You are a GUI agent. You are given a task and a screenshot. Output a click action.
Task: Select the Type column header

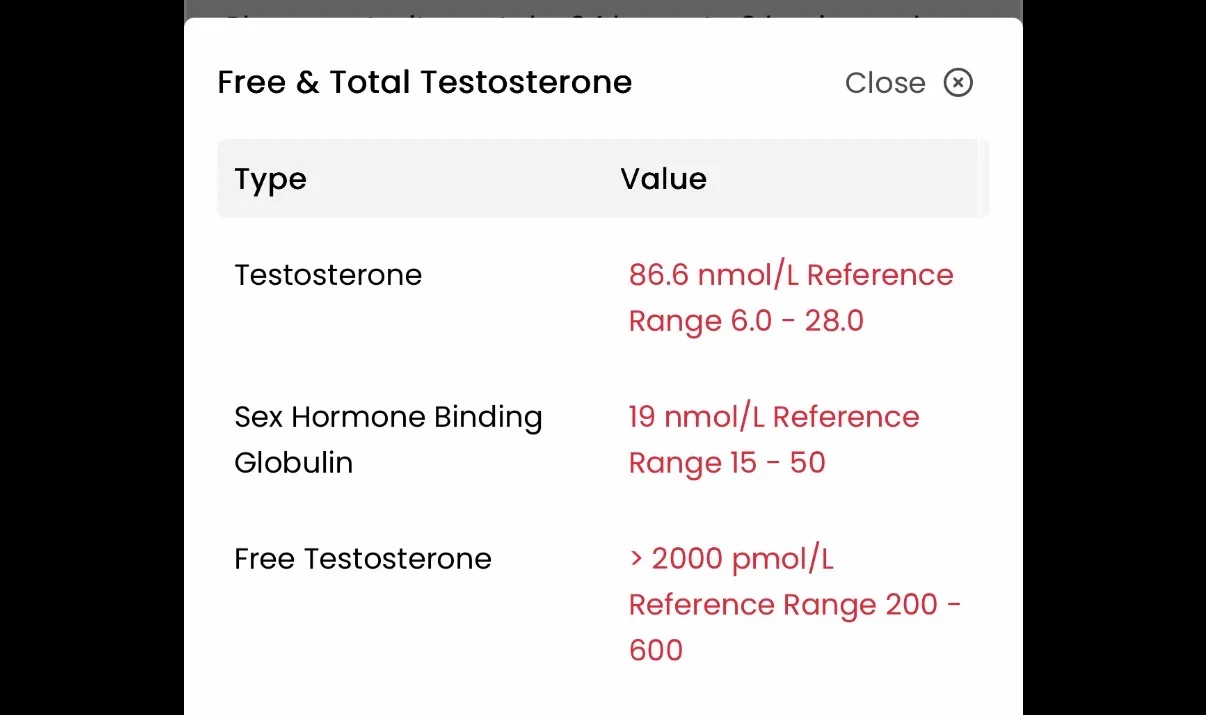coord(270,179)
